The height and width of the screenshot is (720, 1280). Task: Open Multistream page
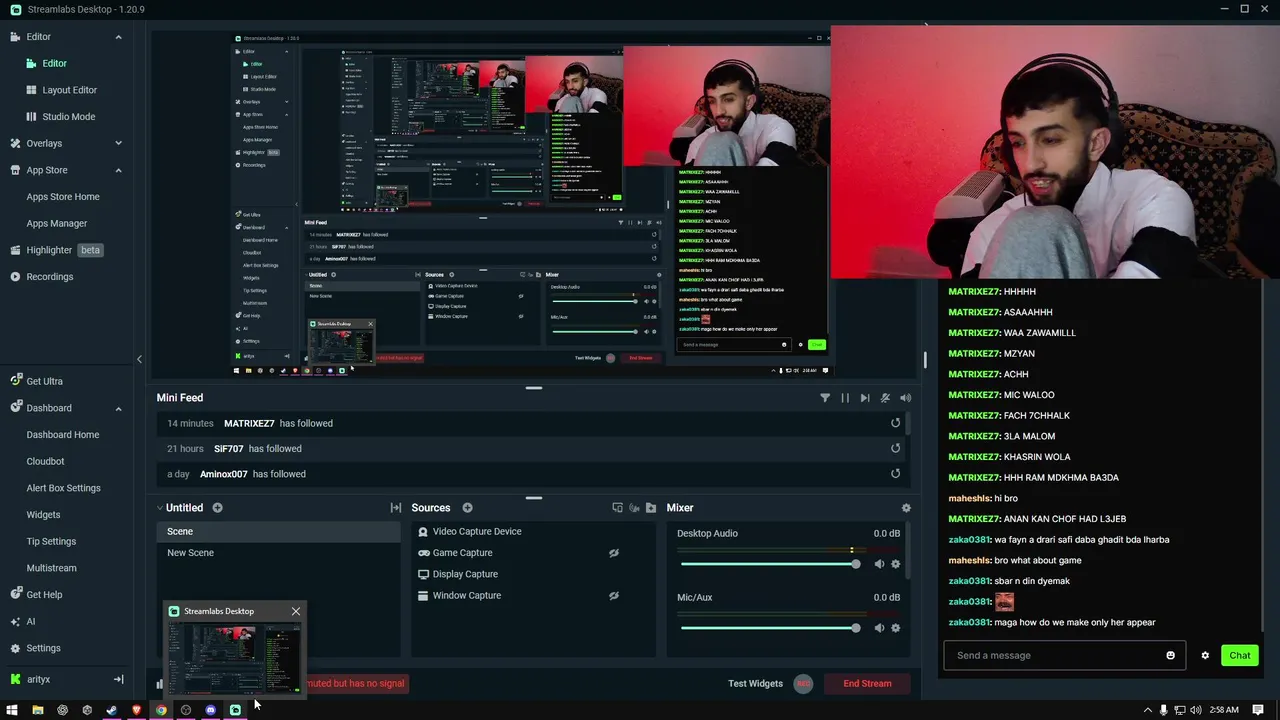(x=51, y=568)
